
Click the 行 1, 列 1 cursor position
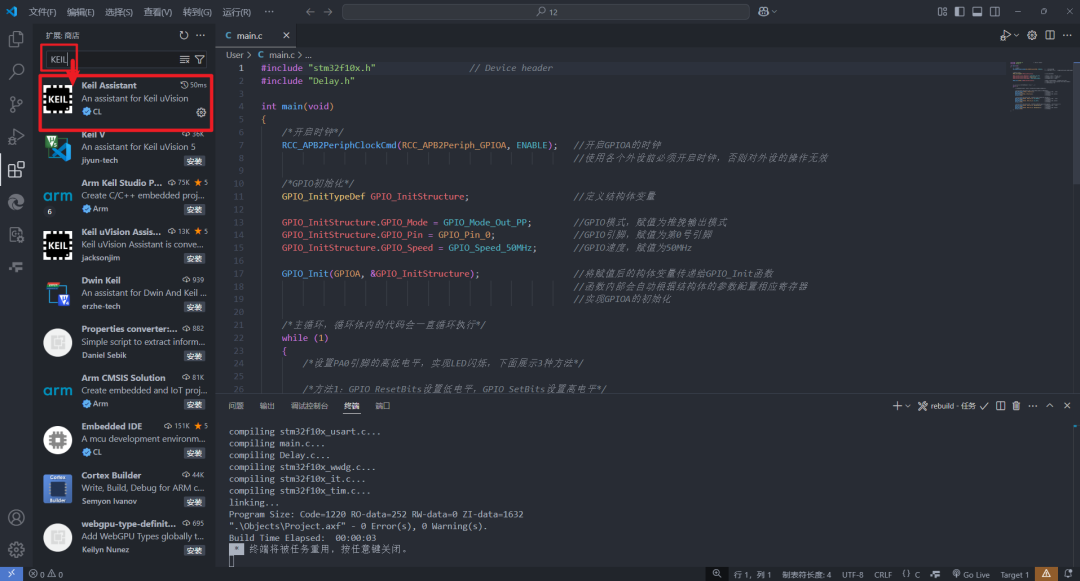pyautogui.click(x=752, y=574)
